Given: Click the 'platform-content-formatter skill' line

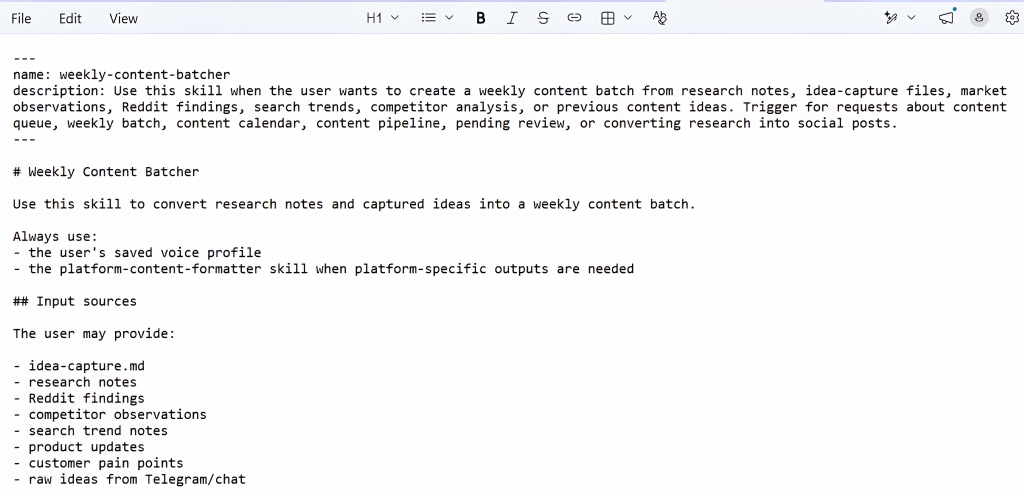Looking at the screenshot, I should 323,269.
